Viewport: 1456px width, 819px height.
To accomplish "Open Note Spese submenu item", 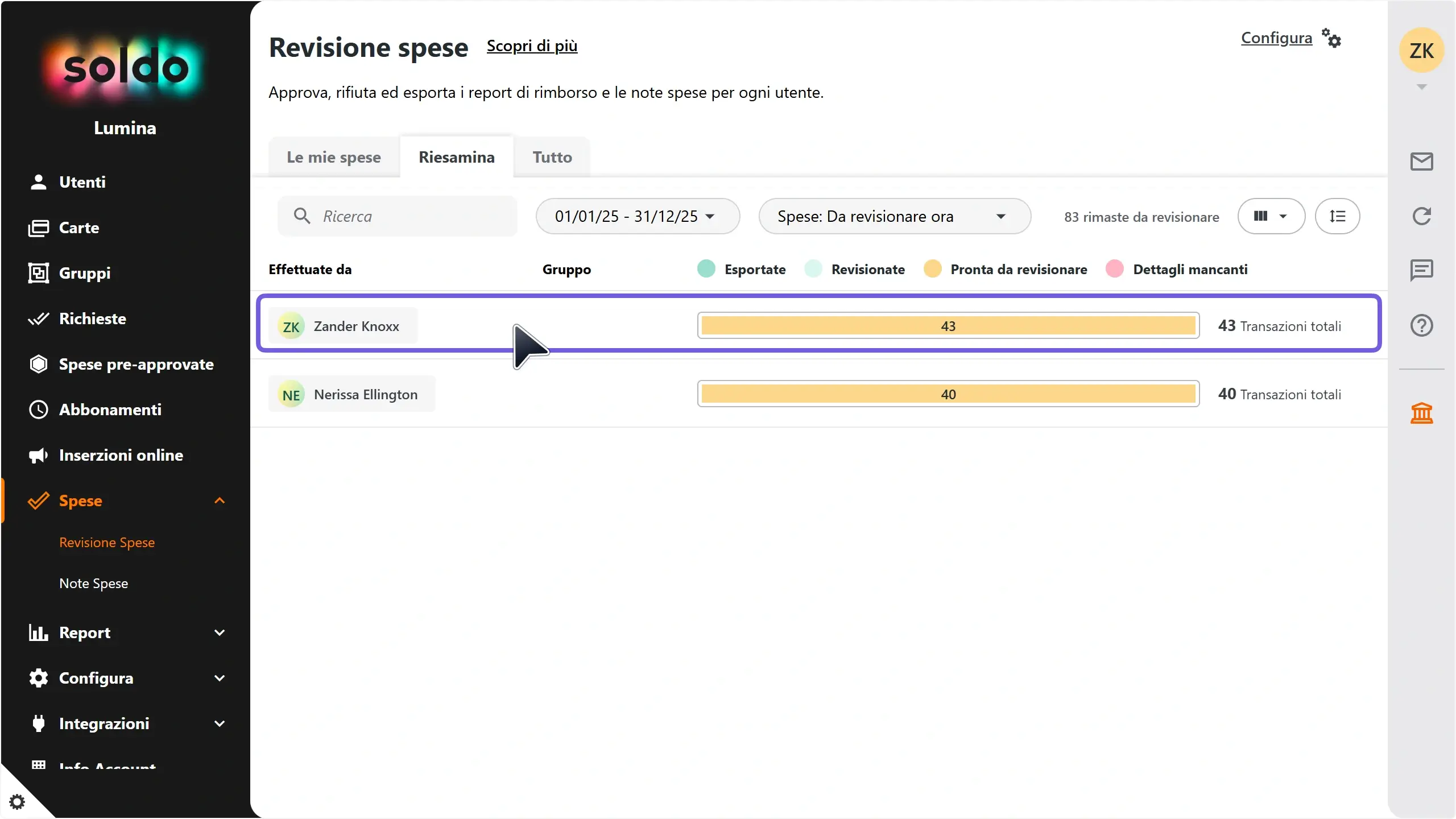I will point(94,584).
